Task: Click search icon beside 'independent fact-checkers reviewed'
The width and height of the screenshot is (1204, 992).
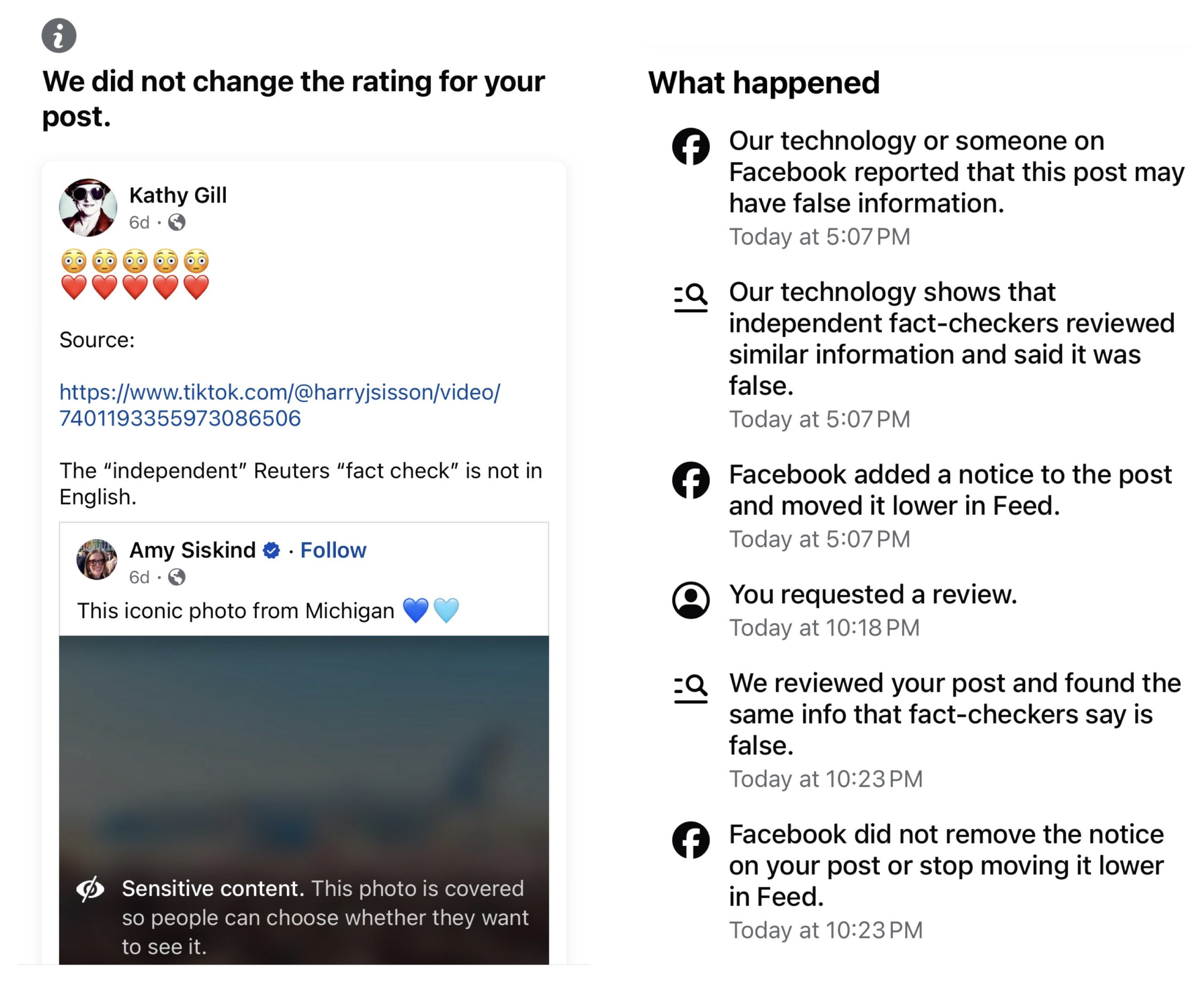Action: tap(691, 297)
